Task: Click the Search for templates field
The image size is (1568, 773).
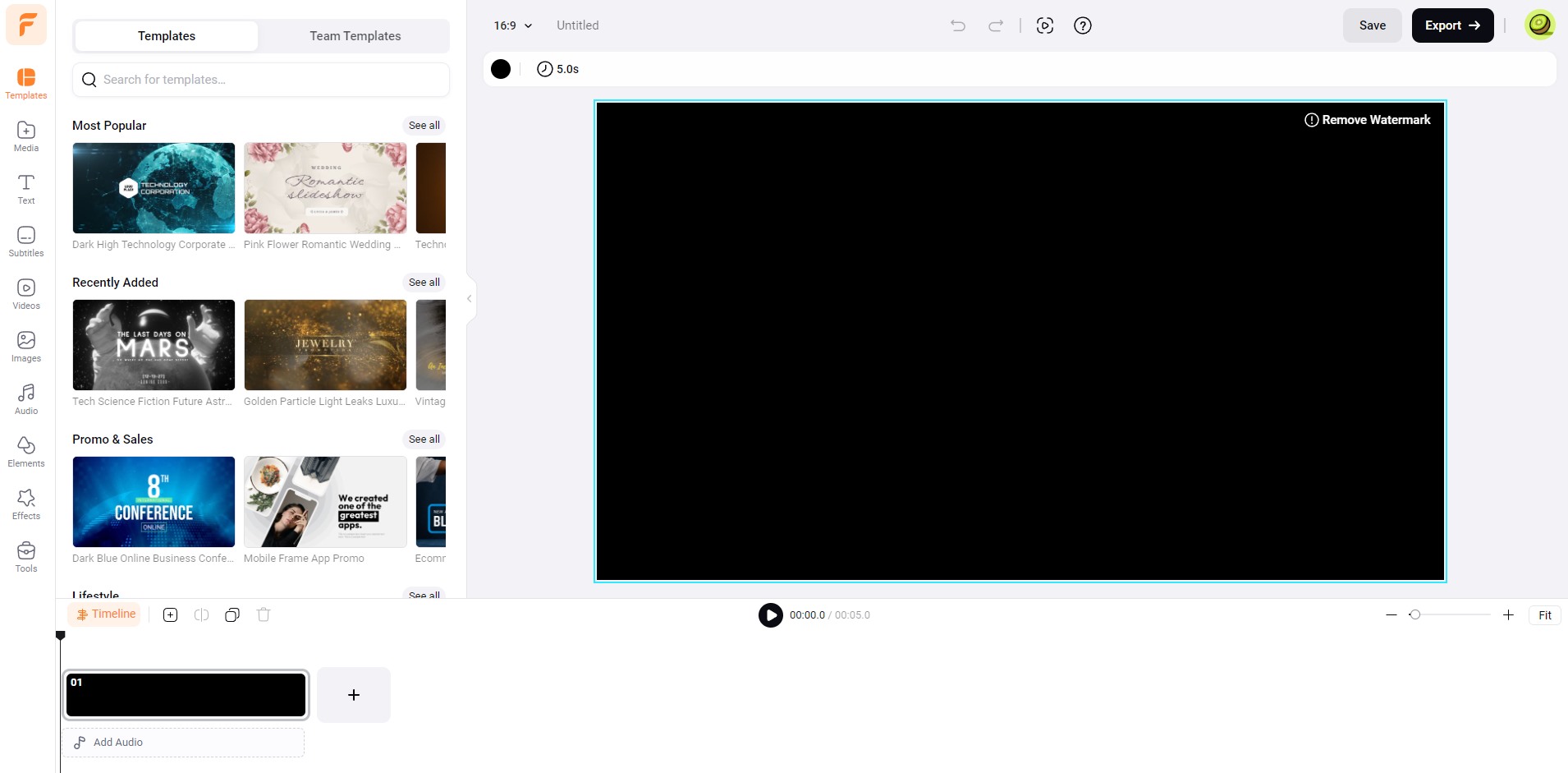Action: [x=261, y=80]
